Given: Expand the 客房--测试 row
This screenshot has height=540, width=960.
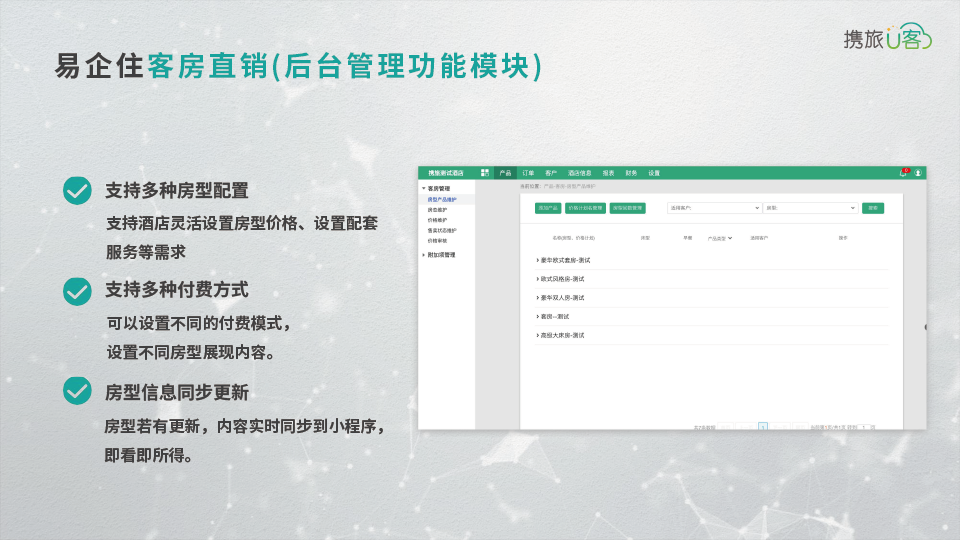Looking at the screenshot, I should pos(553,317).
